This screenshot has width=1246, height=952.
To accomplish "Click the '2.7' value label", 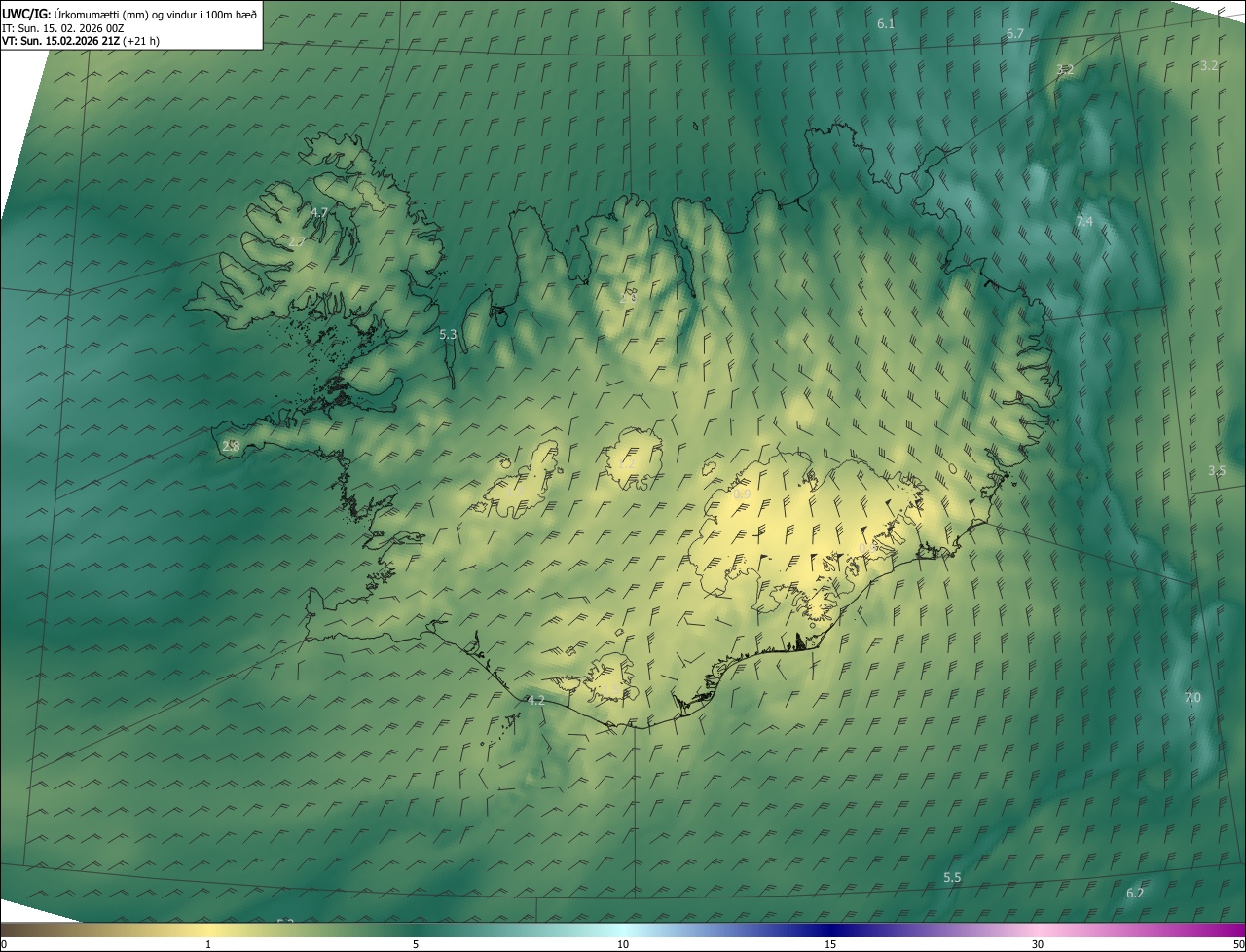I will [x=297, y=241].
